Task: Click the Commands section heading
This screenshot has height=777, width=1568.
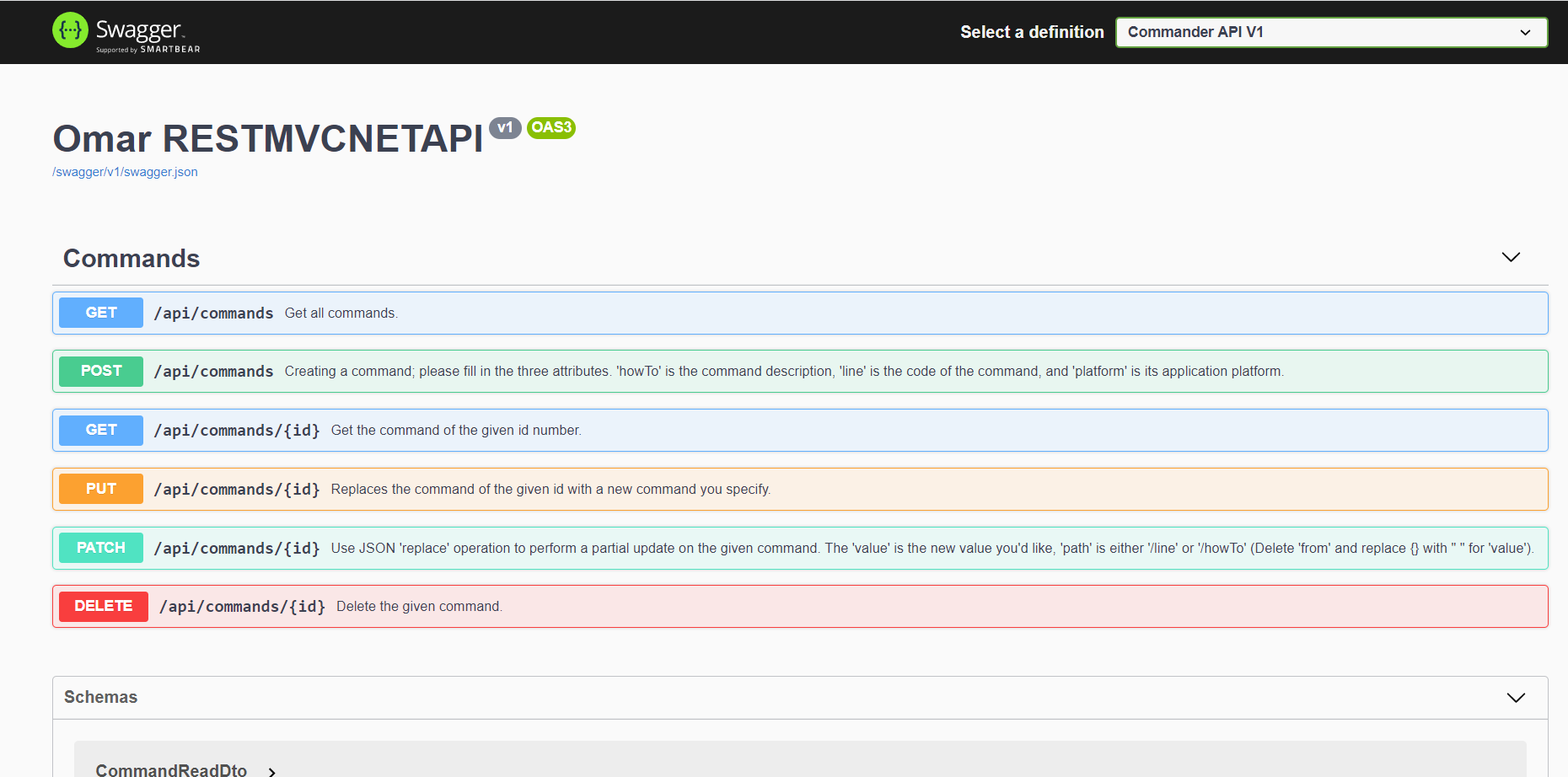Action: coord(132,258)
